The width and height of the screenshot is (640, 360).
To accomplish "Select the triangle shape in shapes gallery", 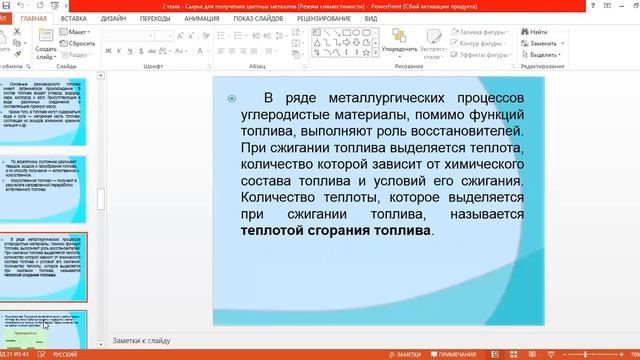I will pos(317,42).
